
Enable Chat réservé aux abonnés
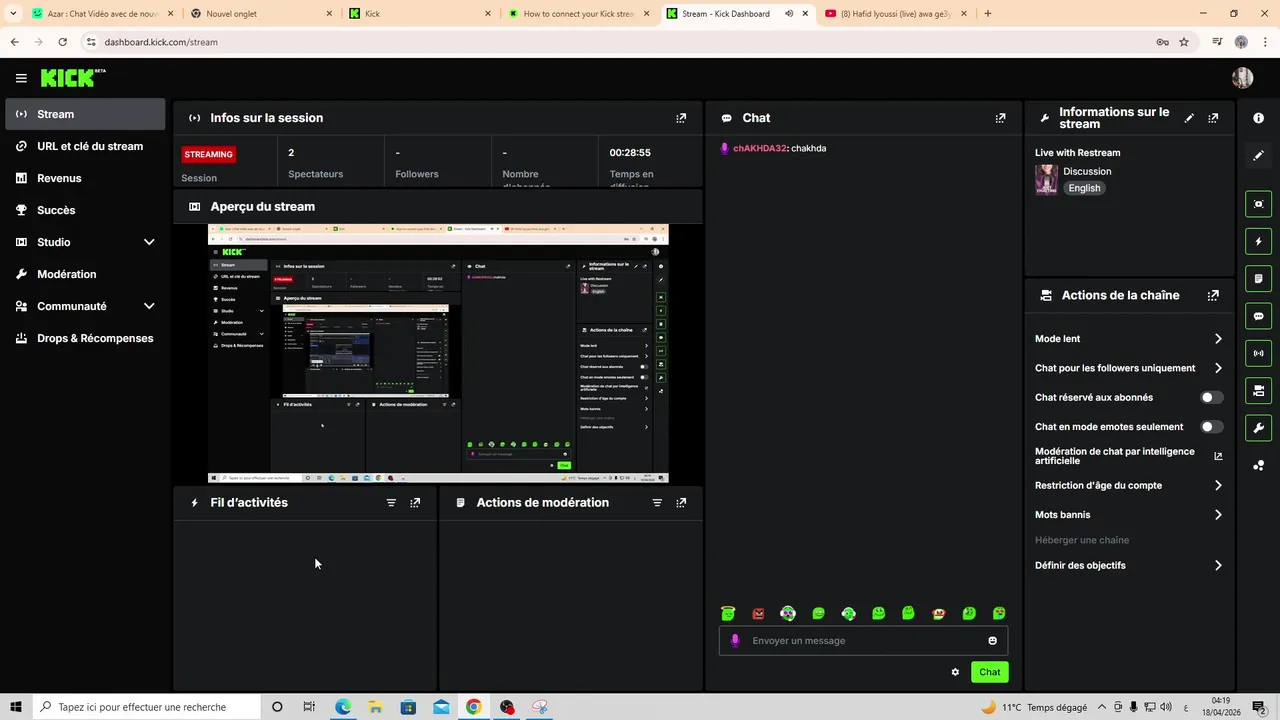pyautogui.click(x=1211, y=397)
